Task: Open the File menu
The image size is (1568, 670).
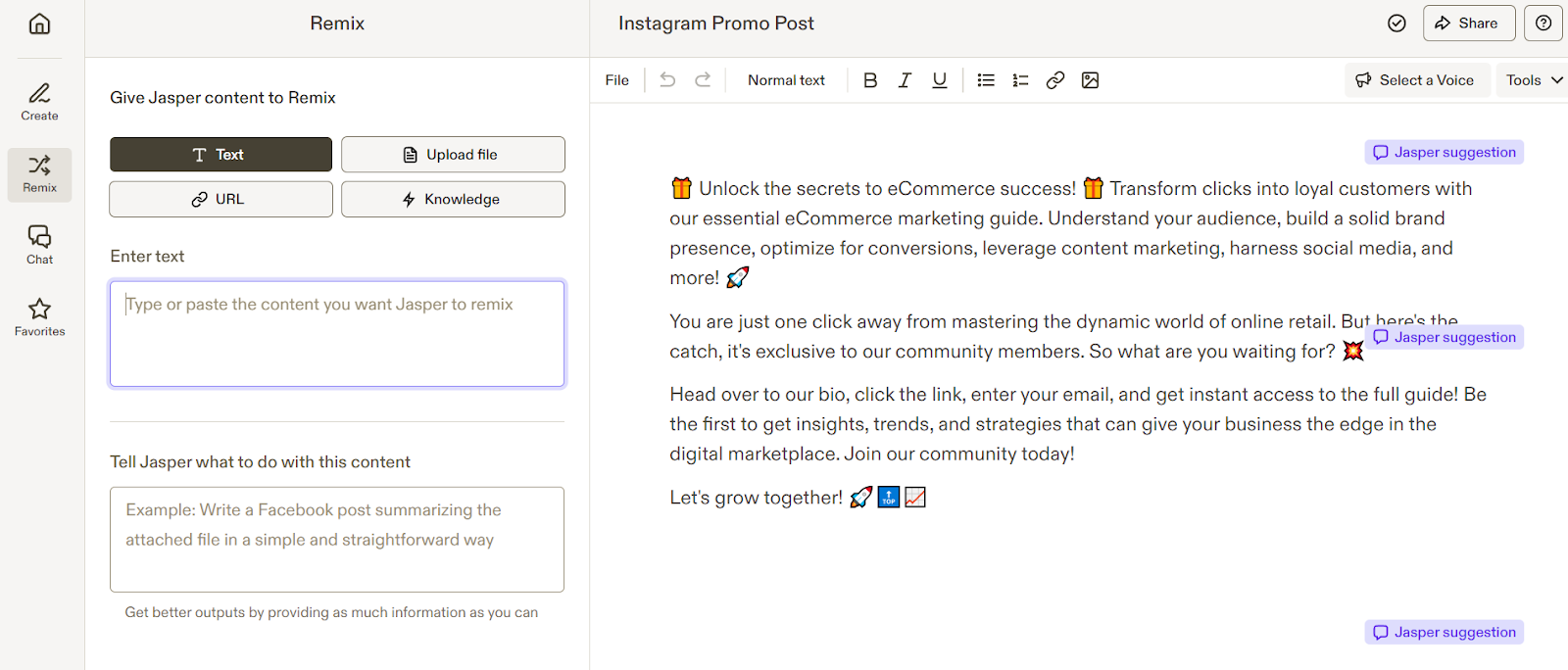Action: tap(617, 80)
